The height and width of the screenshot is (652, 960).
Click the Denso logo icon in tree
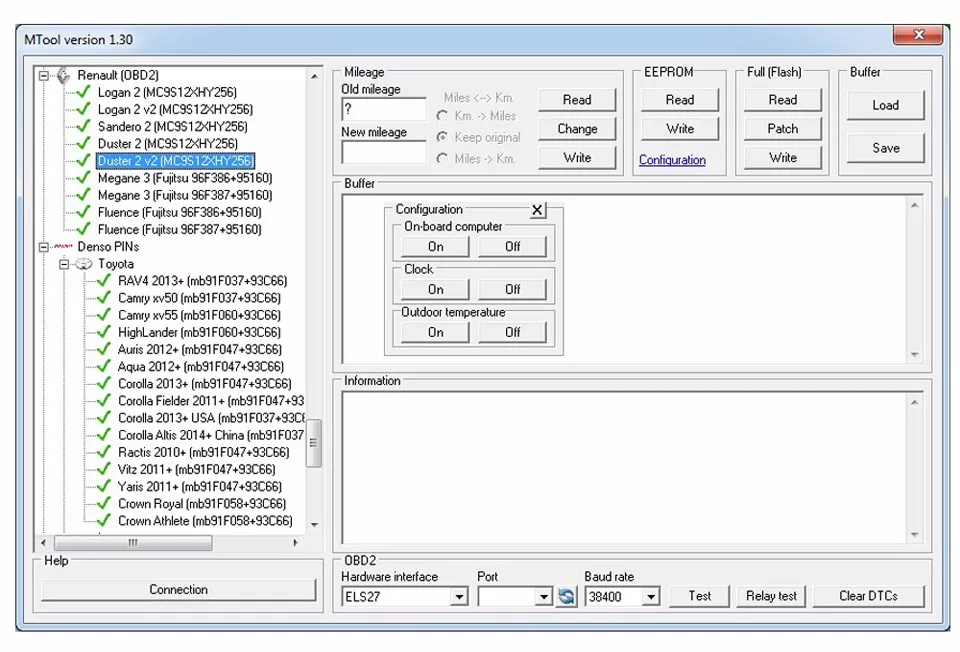[x=63, y=246]
